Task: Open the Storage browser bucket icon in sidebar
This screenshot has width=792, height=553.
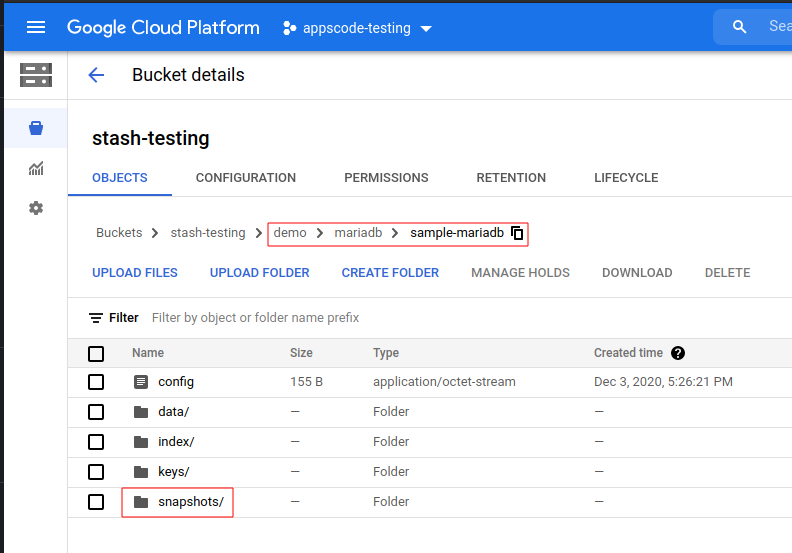Action: pos(36,128)
